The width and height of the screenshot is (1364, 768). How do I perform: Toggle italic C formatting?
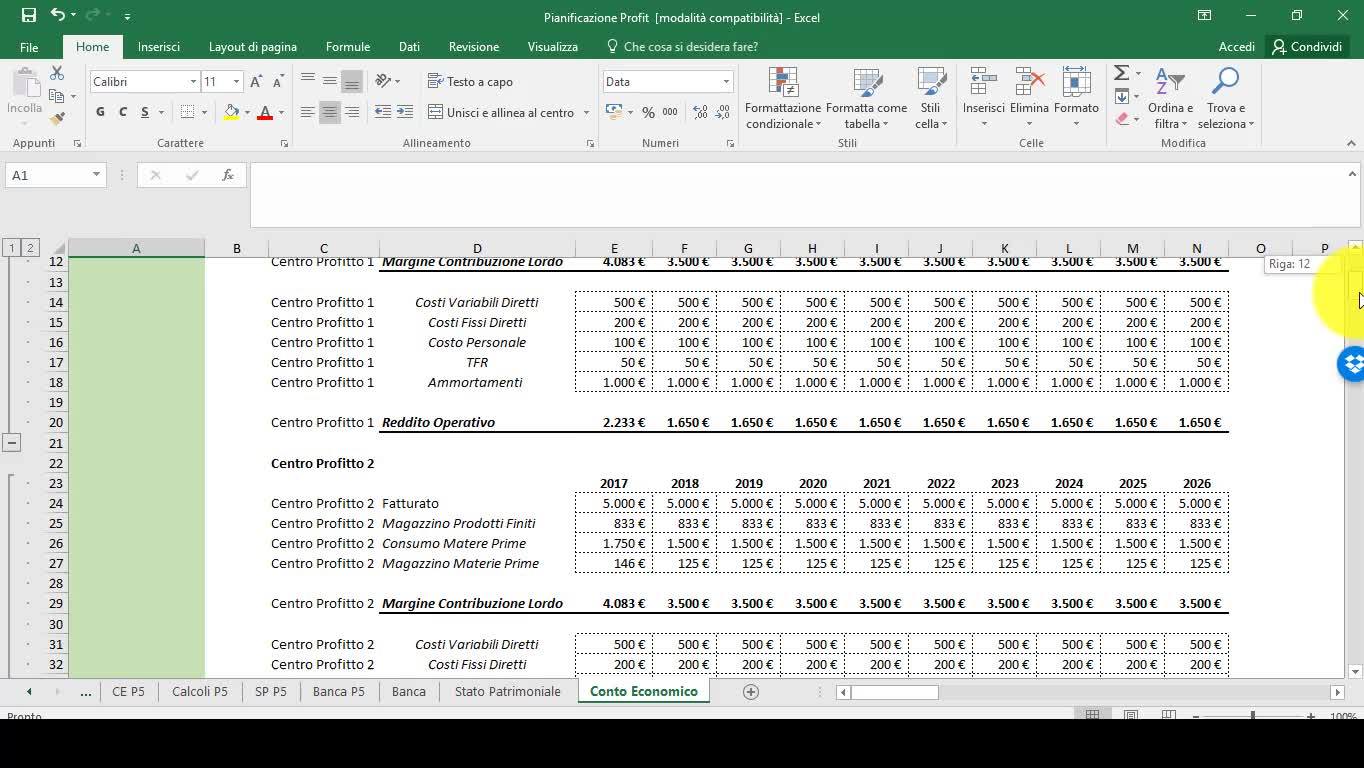coord(123,112)
